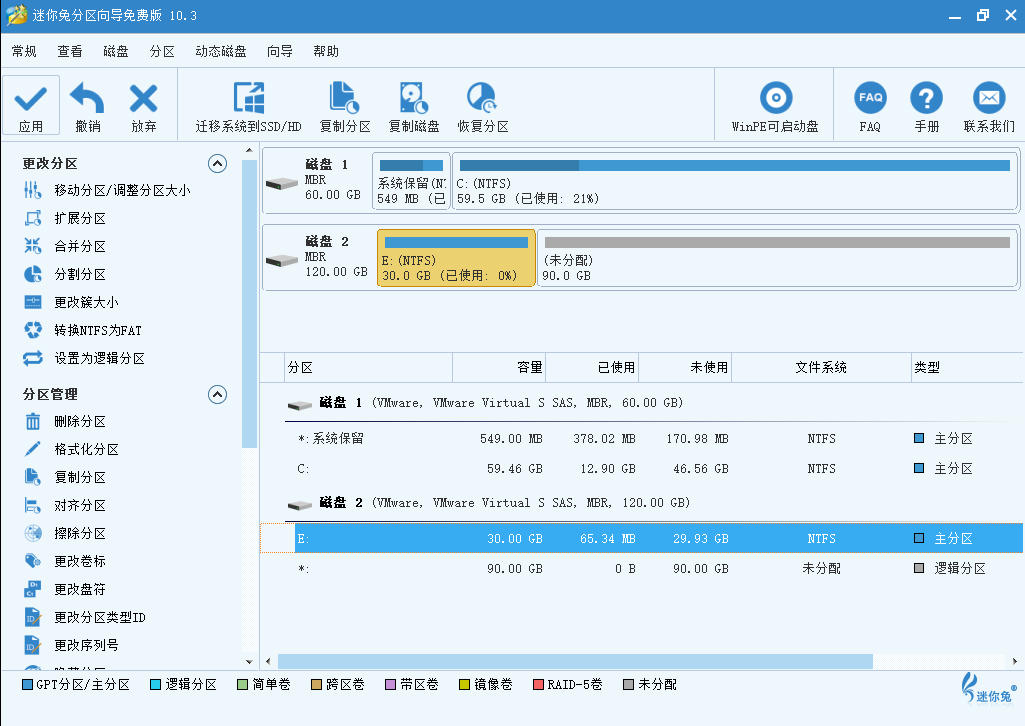Open the 帮助 menu
Screen dimensions: 1025x726
click(x=326, y=52)
